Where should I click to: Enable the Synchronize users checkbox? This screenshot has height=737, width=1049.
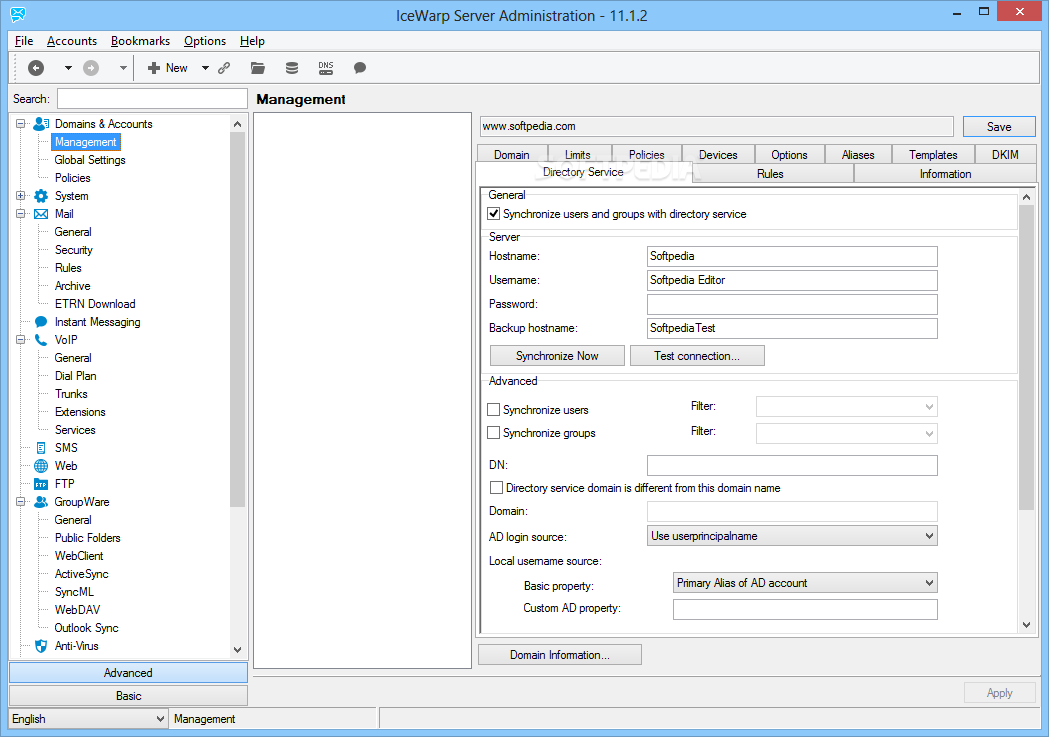494,409
